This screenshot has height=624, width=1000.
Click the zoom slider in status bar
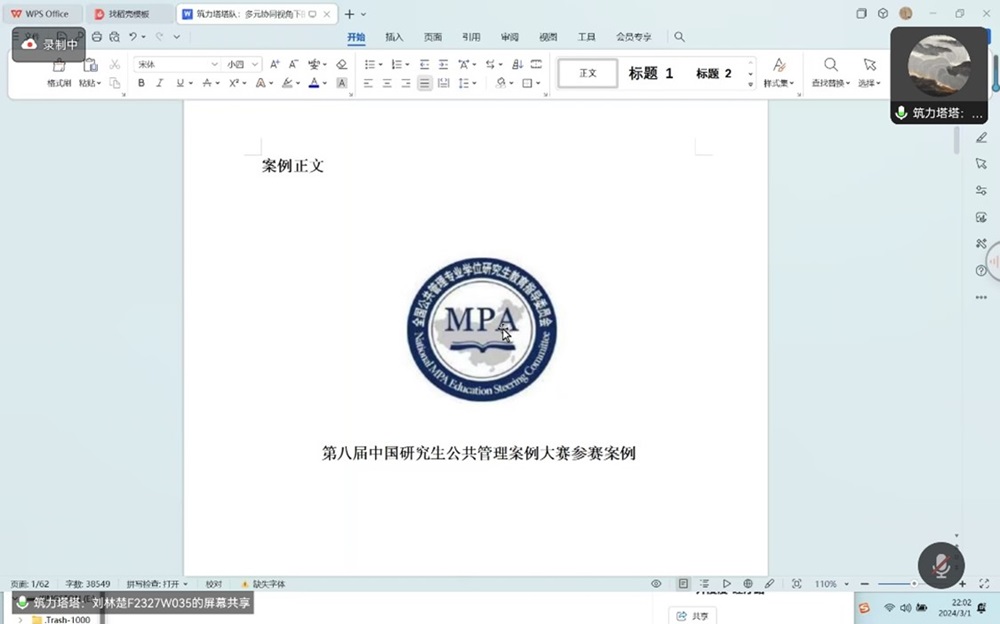click(912, 583)
